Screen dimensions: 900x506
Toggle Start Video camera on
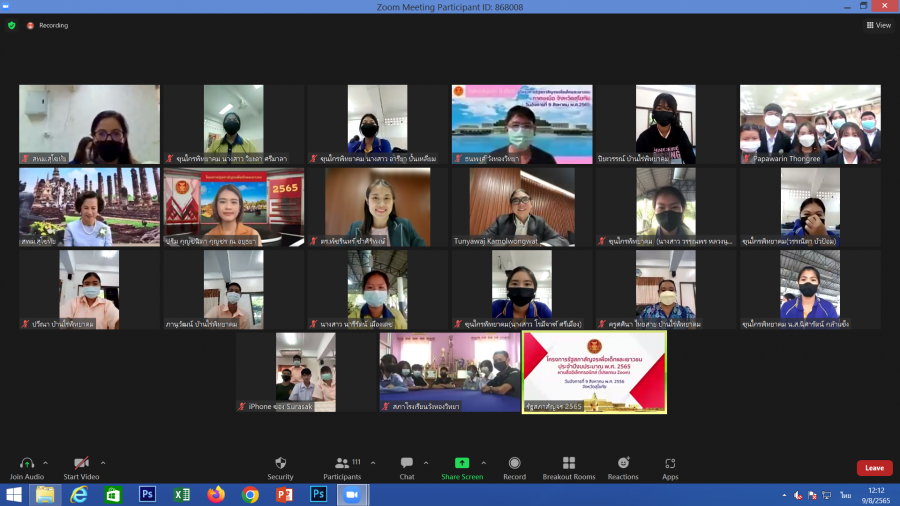[81, 464]
